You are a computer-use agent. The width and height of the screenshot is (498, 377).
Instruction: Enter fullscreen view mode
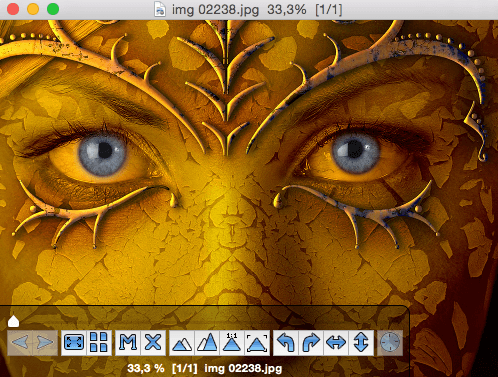coord(74,342)
